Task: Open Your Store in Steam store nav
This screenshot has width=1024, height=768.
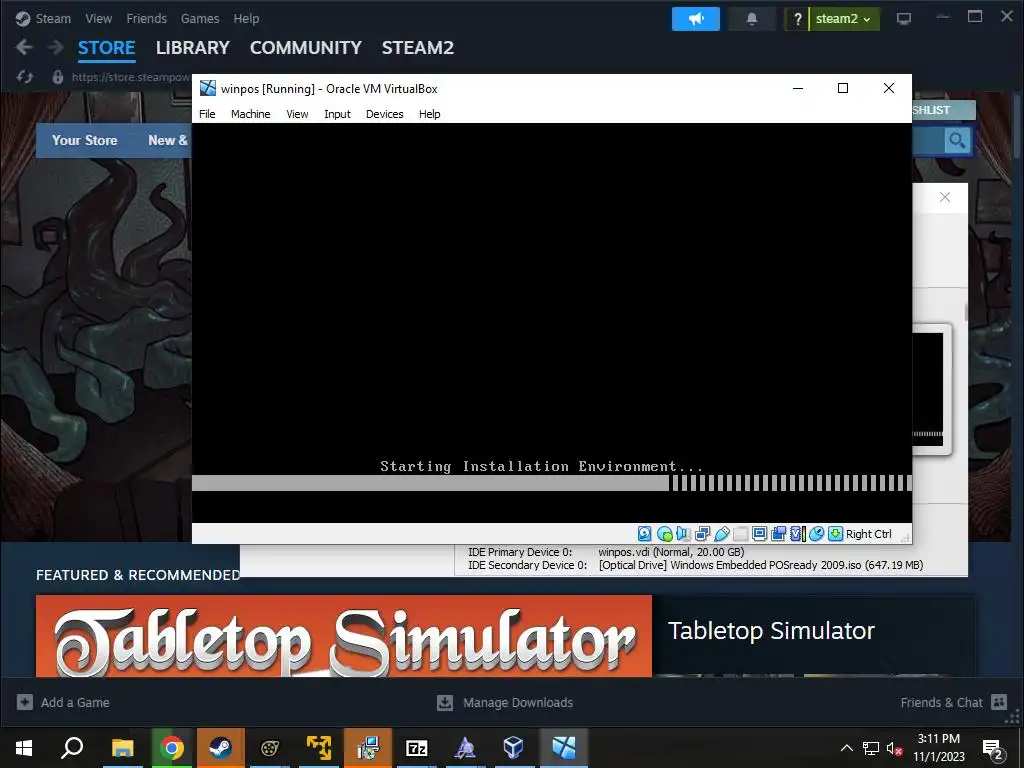Action: (84, 140)
